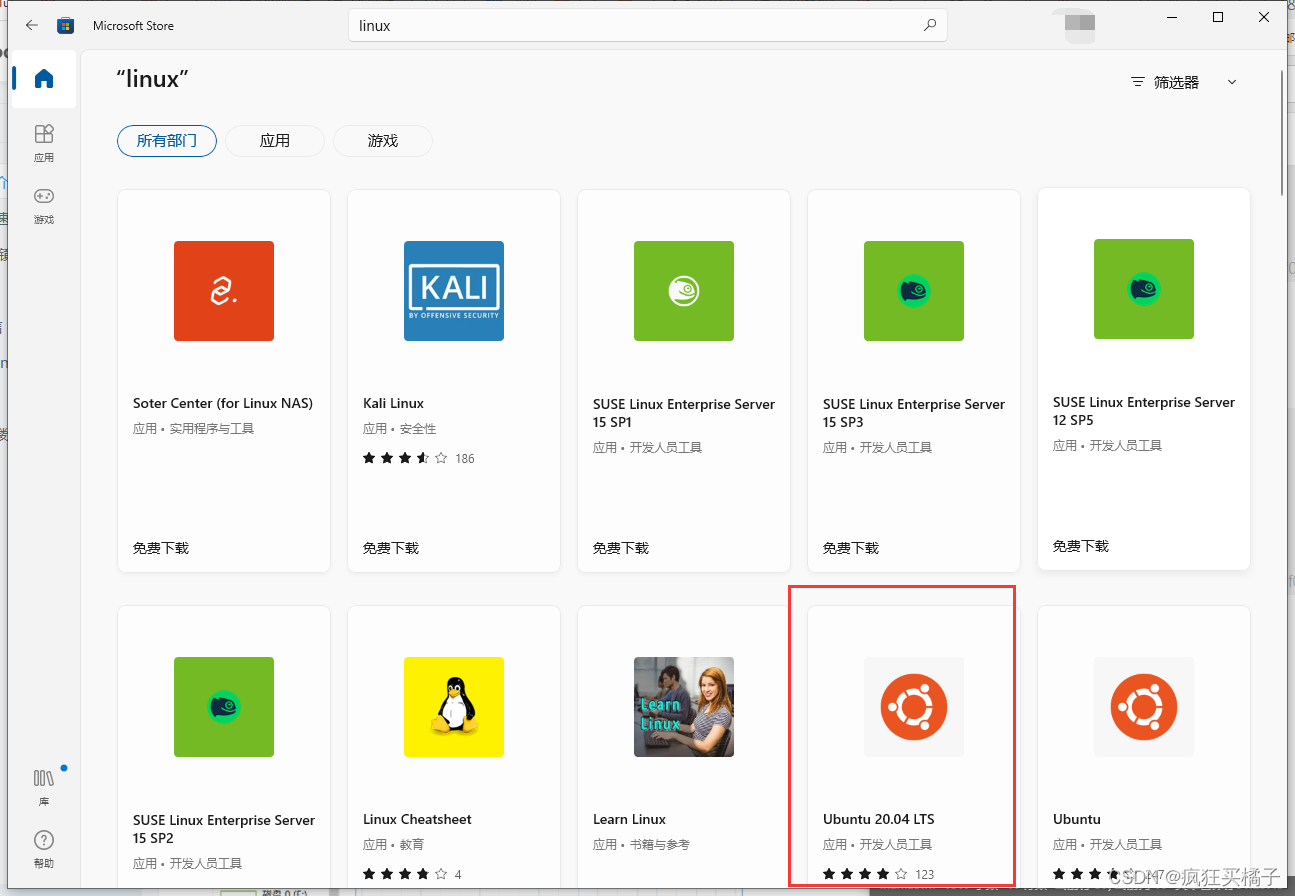This screenshot has width=1295, height=896.
Task: Click the 应用 • 教育 category text
Action: tap(394, 844)
